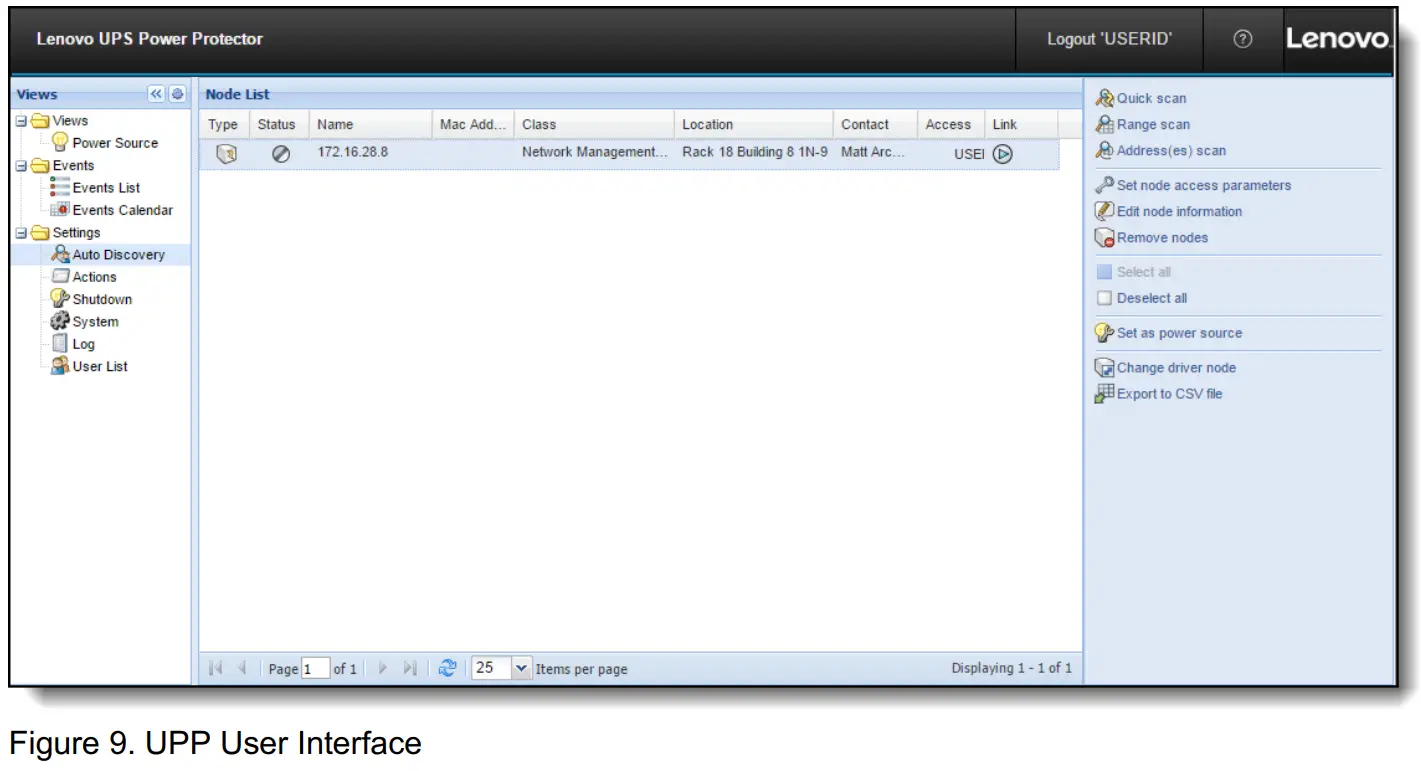Sort the node list by Mac Address column
Image resolution: width=1421 pixels, height=771 pixels.
[472, 124]
